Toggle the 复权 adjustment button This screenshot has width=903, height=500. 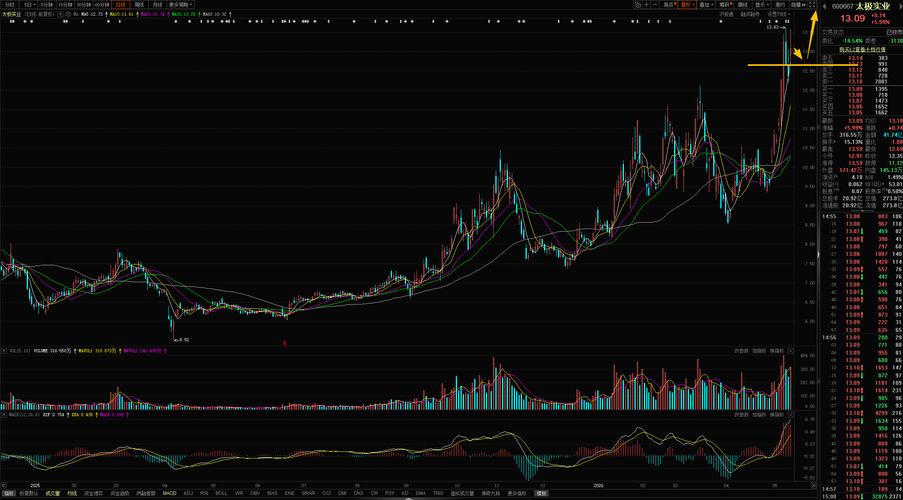(x=687, y=5)
